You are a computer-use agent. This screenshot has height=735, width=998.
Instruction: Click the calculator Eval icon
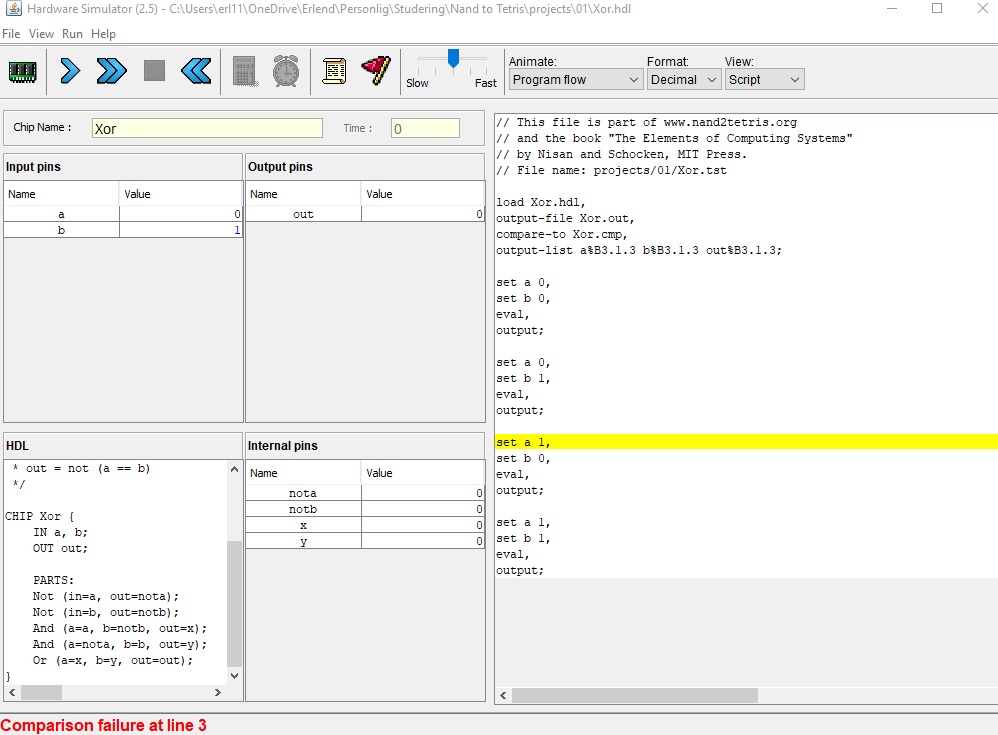pos(245,71)
